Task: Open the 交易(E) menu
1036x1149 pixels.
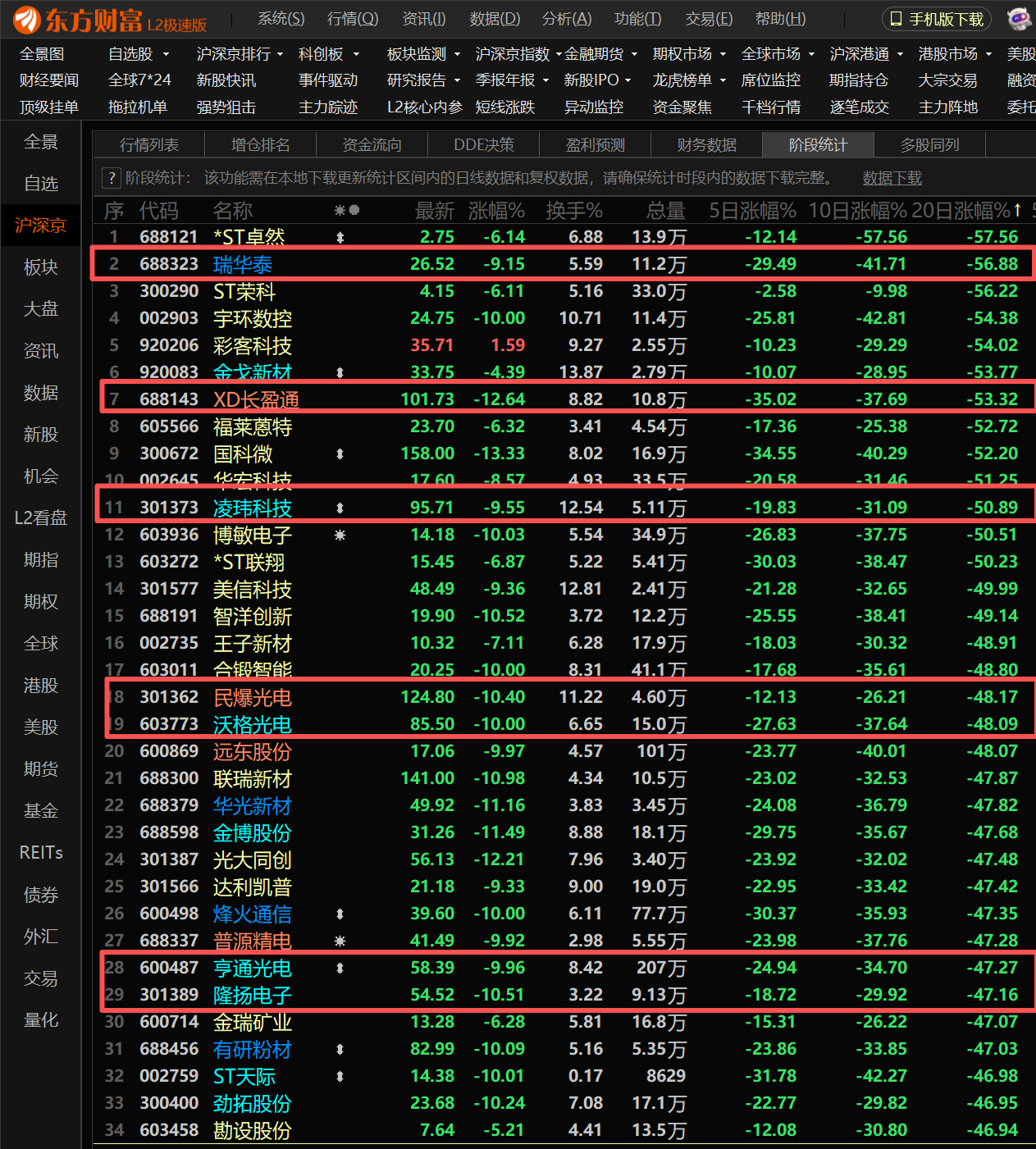Action: pos(709,19)
